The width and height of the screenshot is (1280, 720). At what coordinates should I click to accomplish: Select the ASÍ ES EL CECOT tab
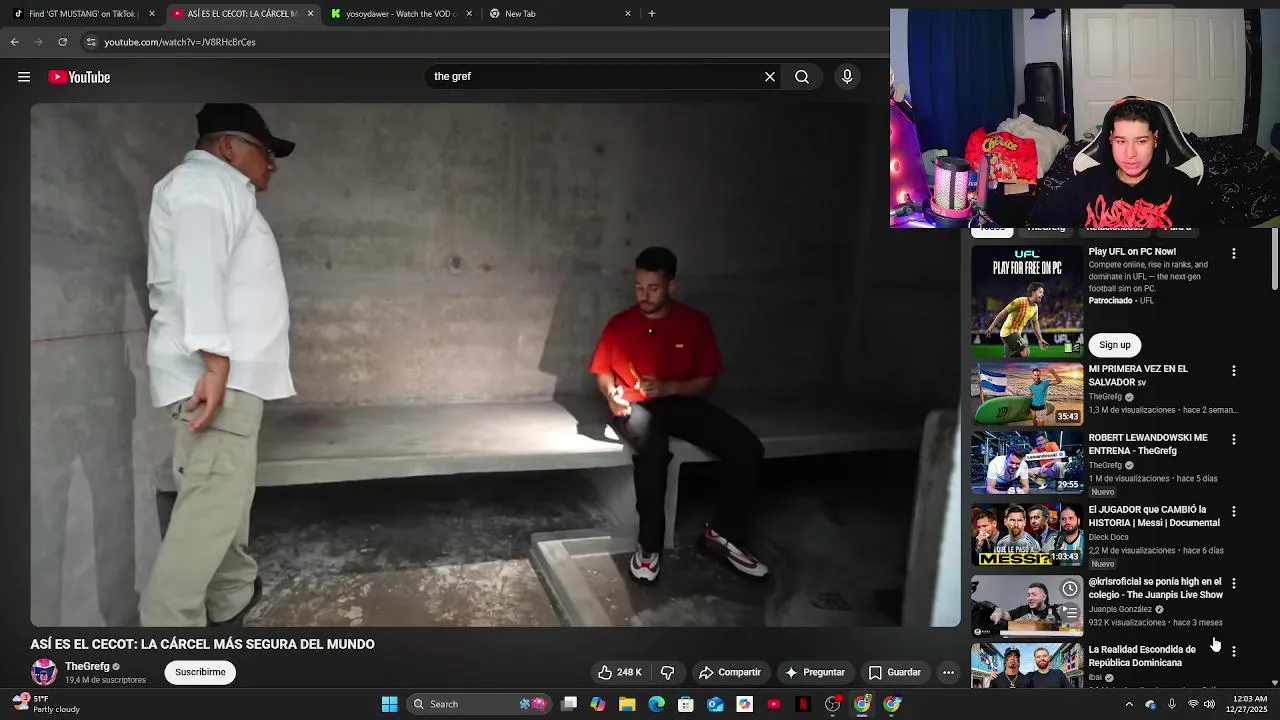241,14
